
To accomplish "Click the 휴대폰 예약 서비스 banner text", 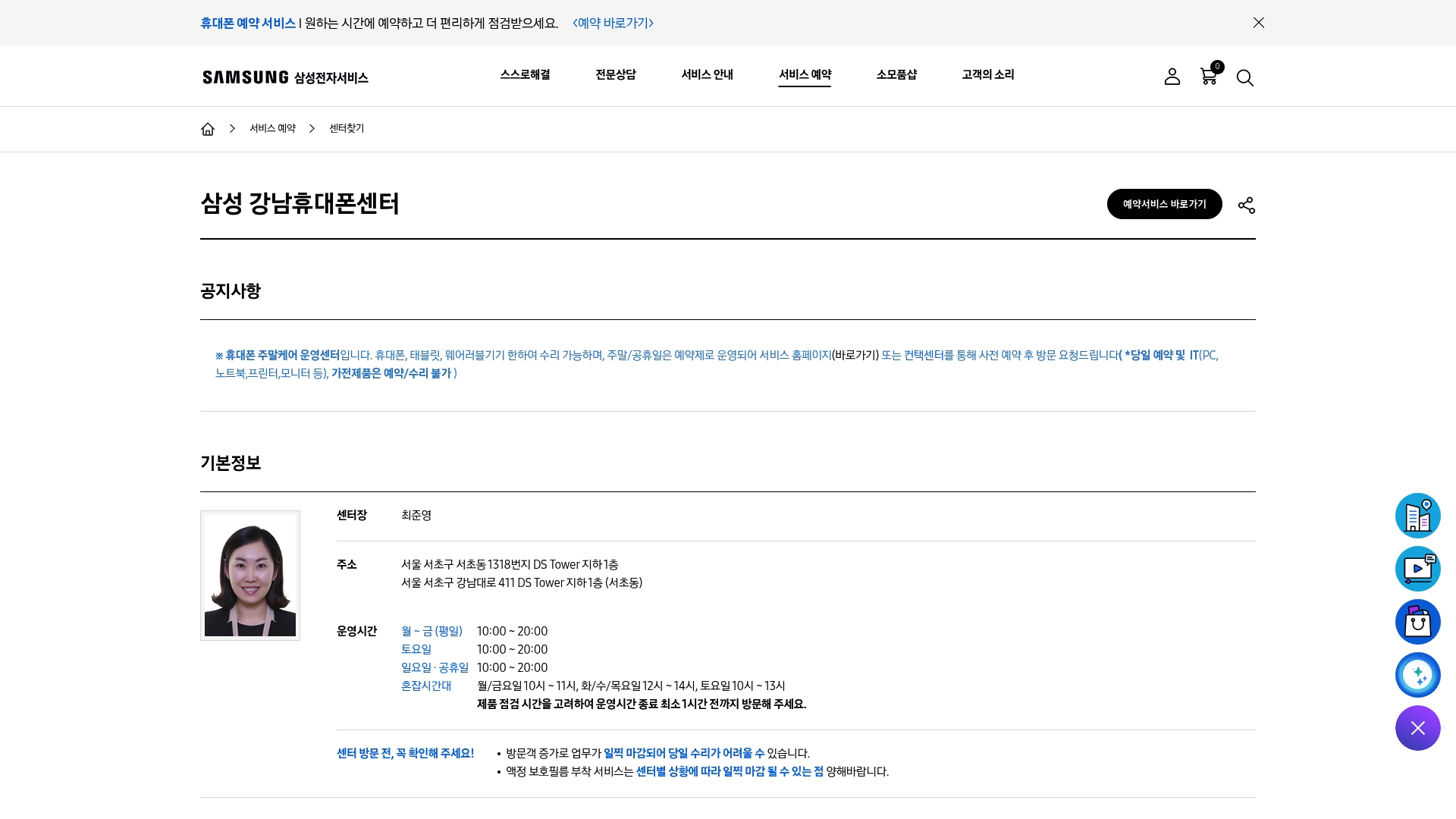I will (x=248, y=23).
